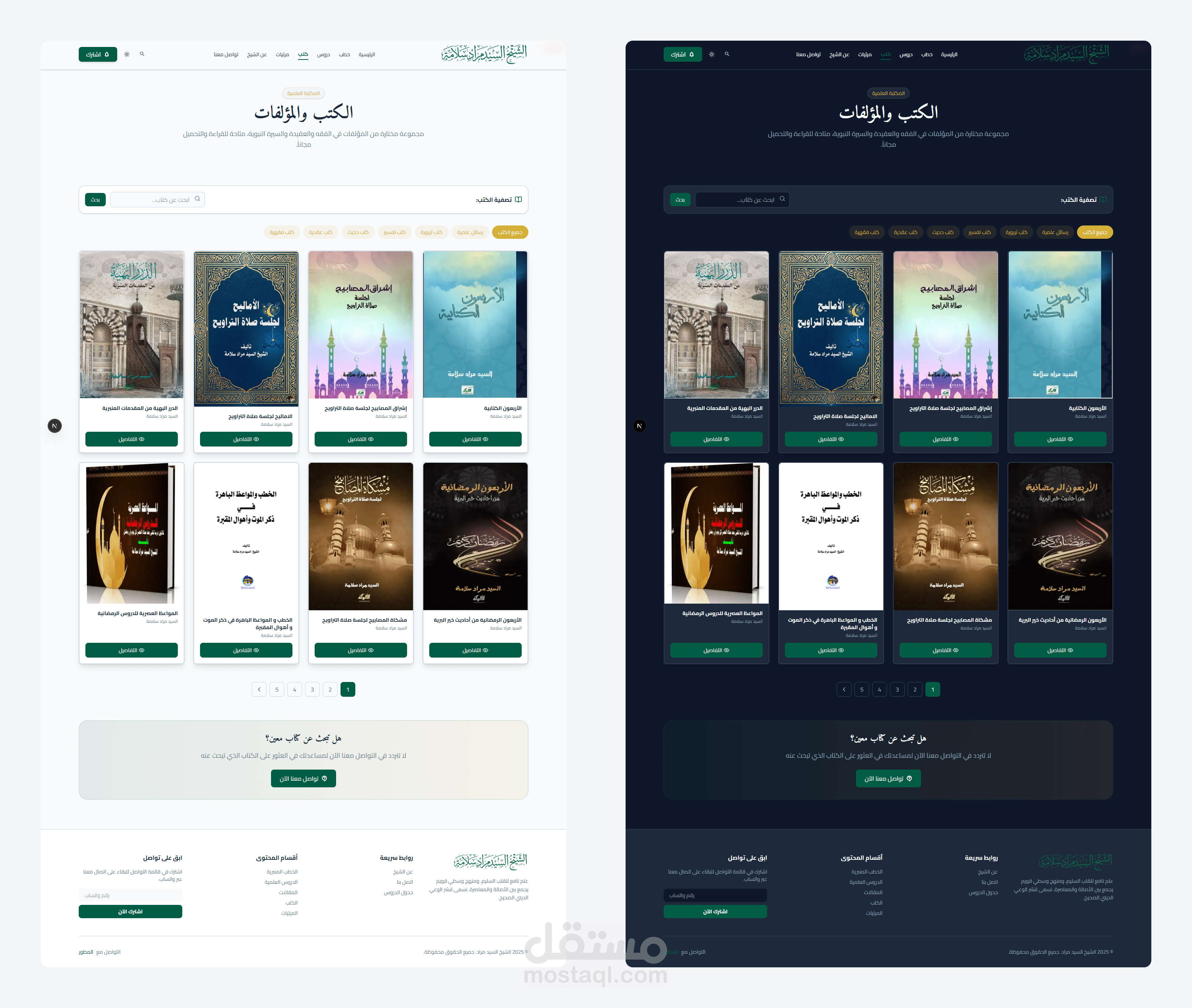Select 'كتب حديث' filter chip in light-mode page

tap(358, 232)
